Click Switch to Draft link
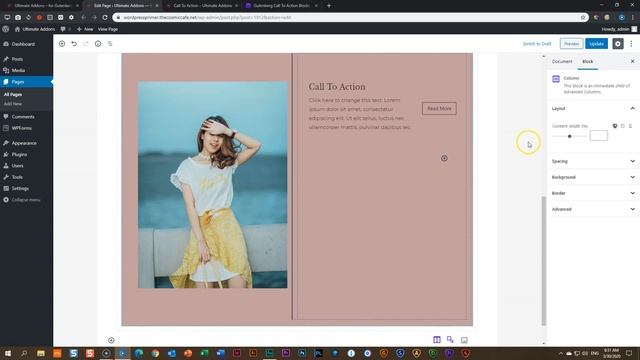 (x=537, y=44)
